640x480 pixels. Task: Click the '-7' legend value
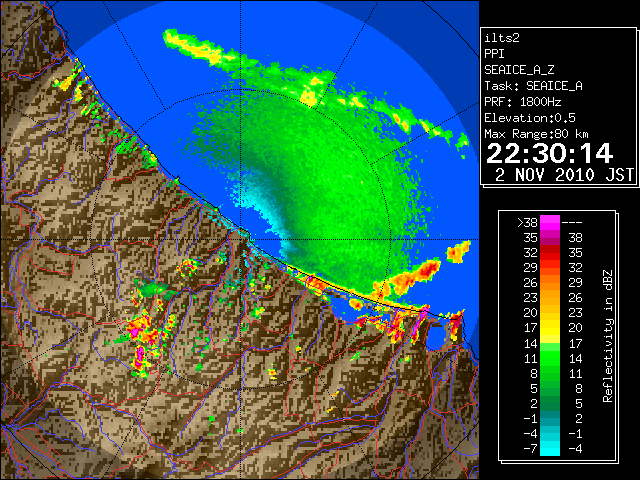pyautogui.click(x=530, y=449)
